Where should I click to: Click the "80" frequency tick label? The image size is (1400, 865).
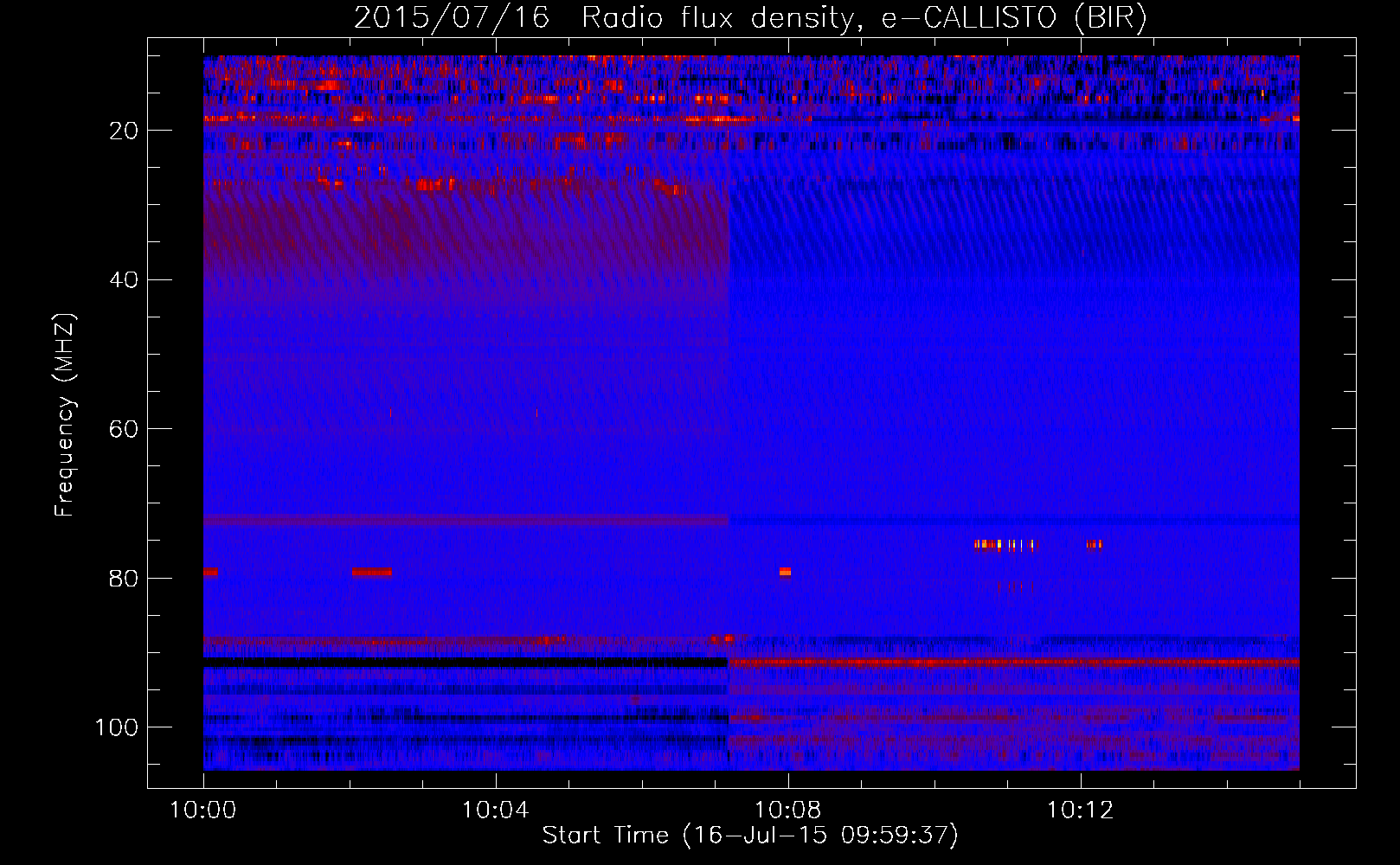point(125,578)
